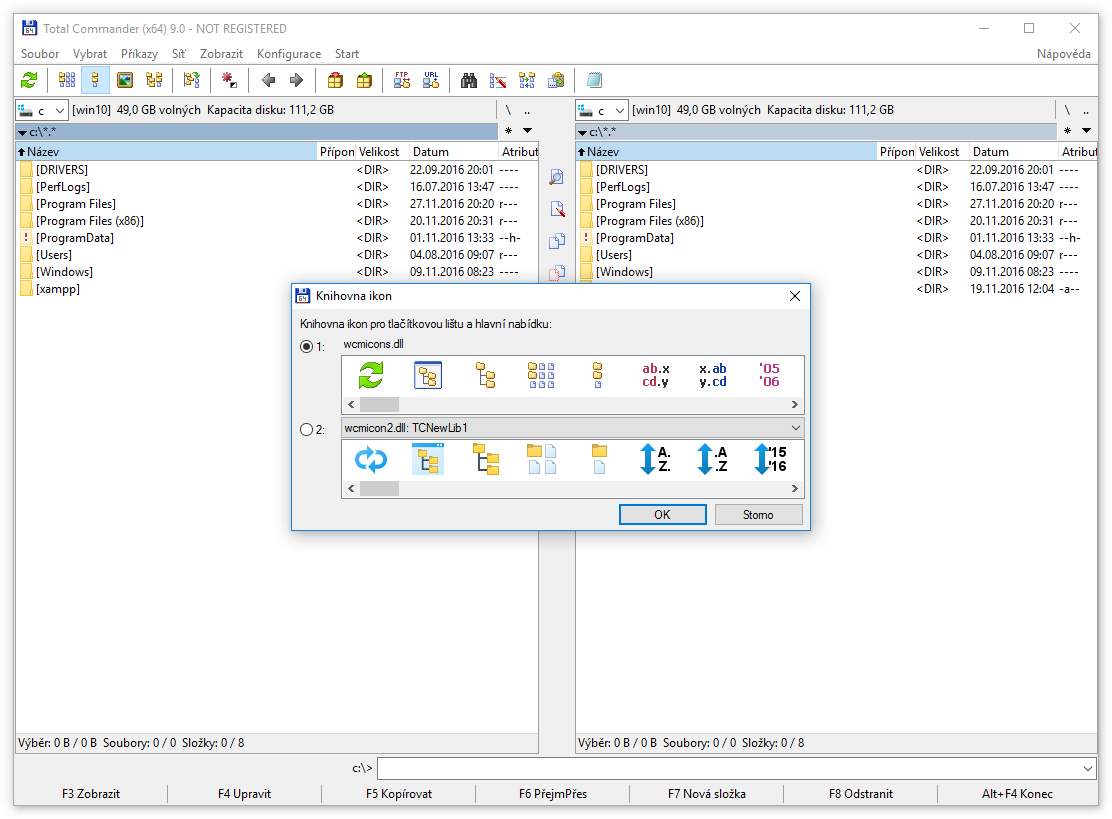Click the unpack files icon

(364, 80)
